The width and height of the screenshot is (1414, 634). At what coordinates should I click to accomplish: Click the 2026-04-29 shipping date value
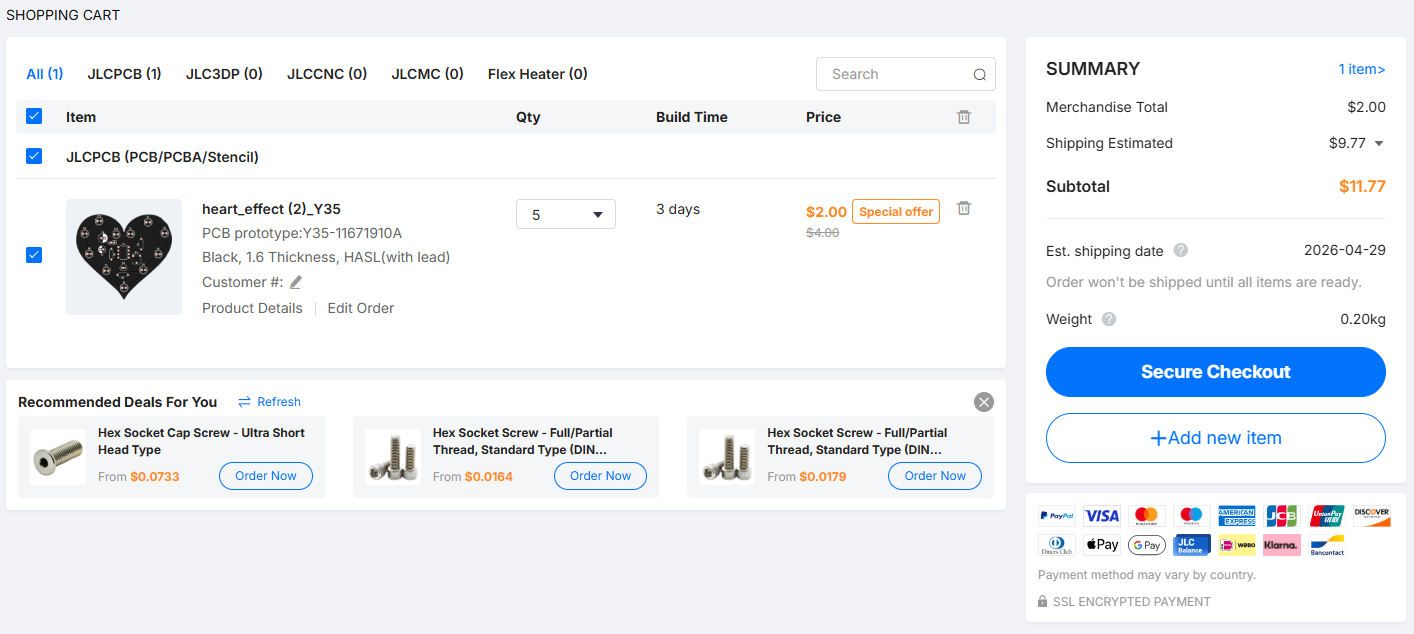pyautogui.click(x=1345, y=251)
